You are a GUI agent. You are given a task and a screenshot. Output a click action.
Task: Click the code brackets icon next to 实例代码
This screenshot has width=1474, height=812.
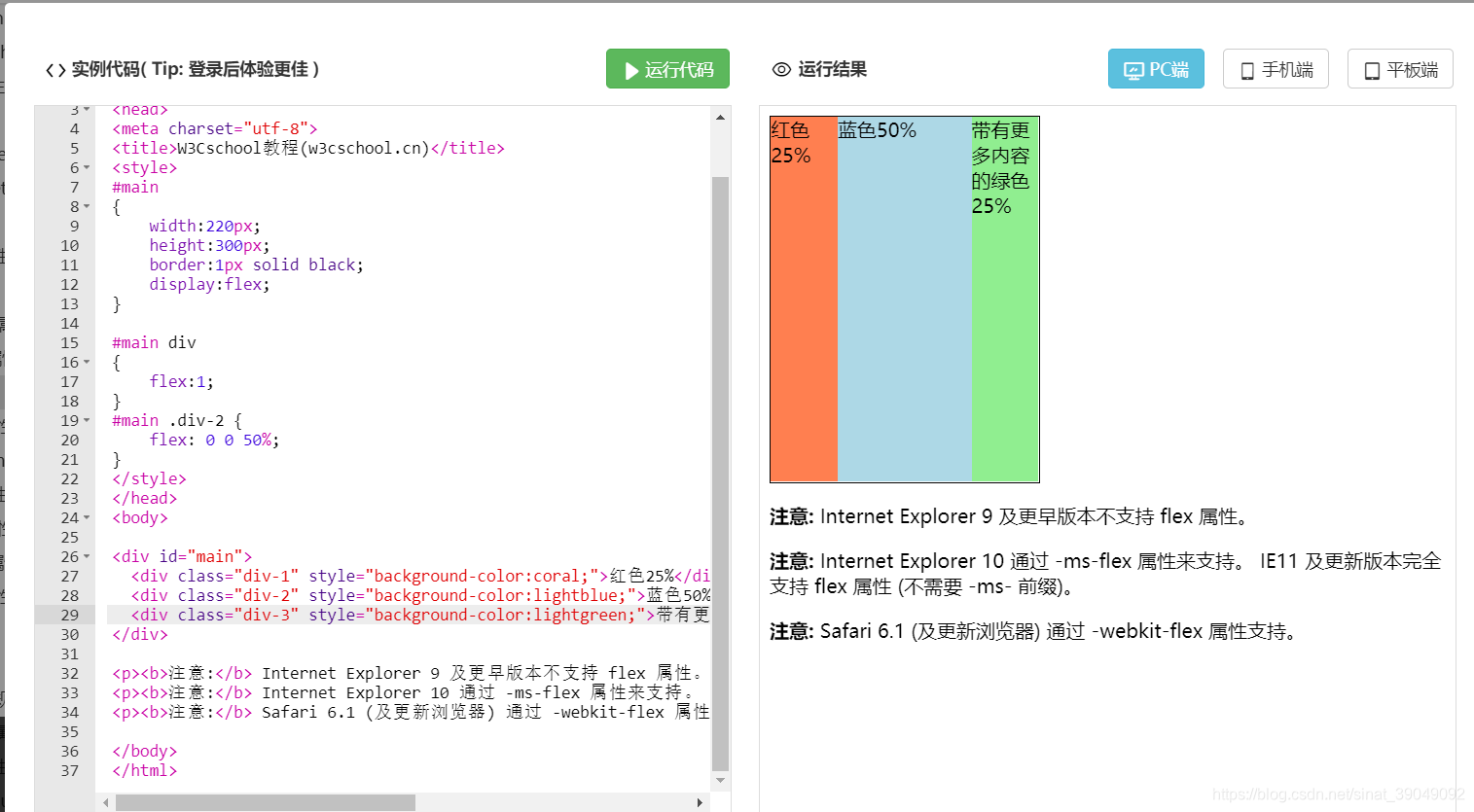[x=55, y=70]
